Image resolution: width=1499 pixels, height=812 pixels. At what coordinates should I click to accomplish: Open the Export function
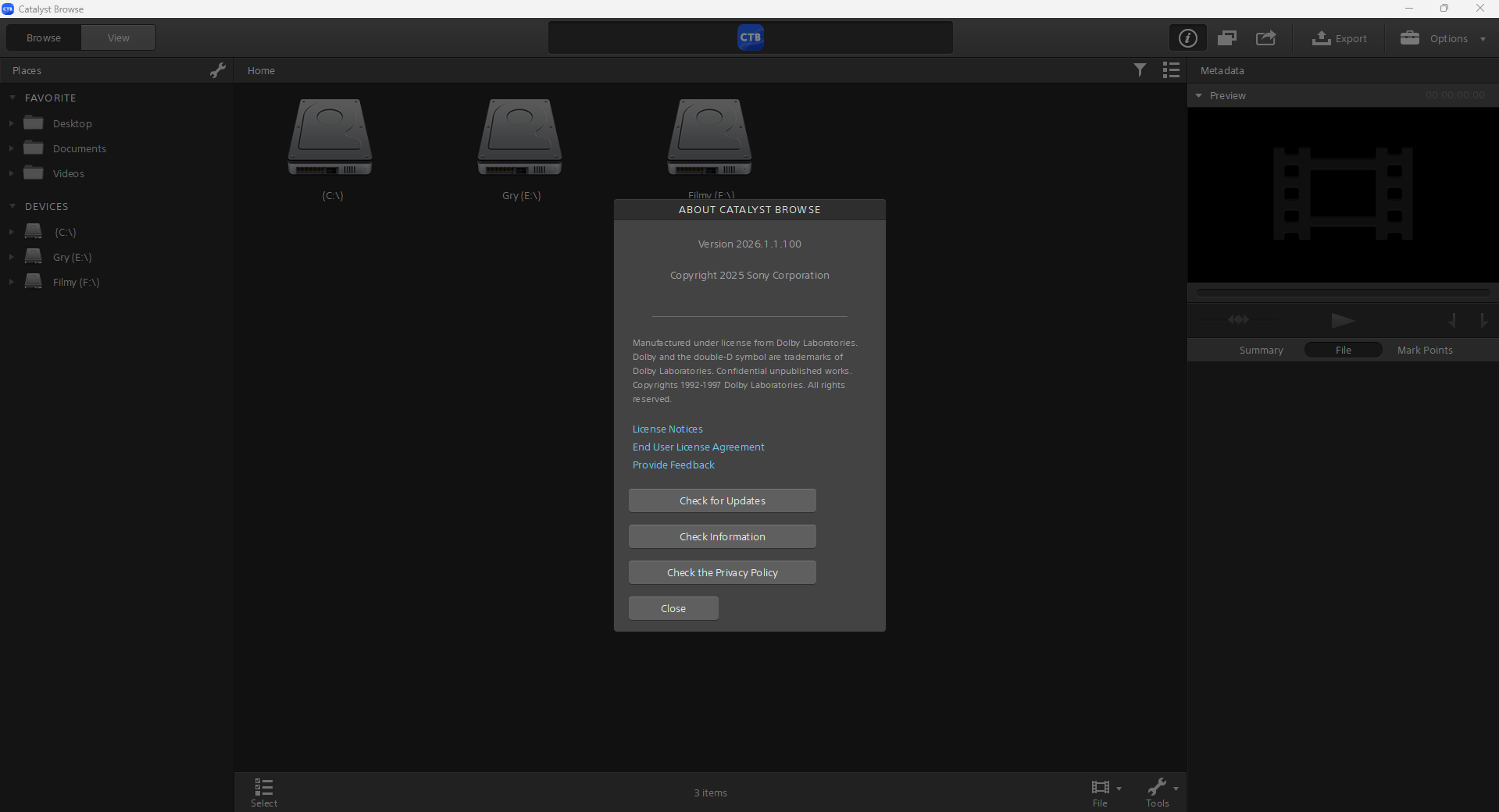click(1339, 37)
